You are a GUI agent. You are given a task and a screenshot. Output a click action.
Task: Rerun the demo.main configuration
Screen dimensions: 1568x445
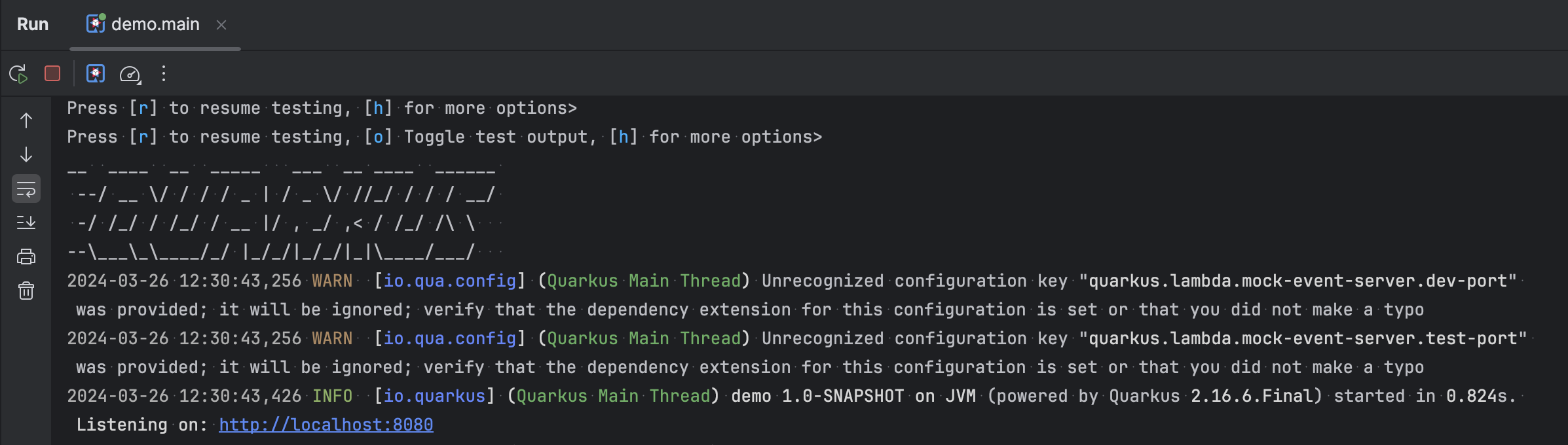[x=19, y=74]
